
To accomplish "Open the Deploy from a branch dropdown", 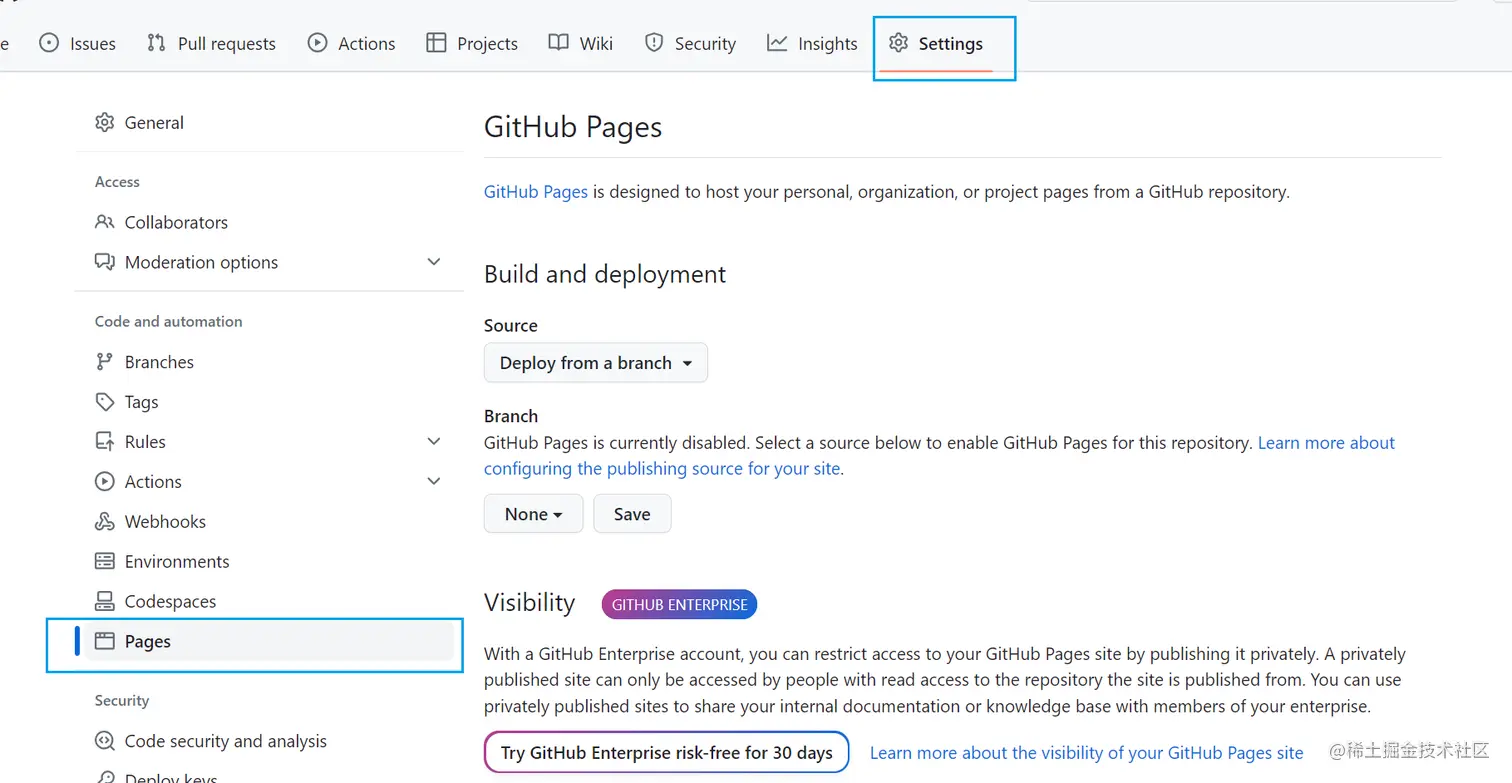I will (x=596, y=363).
